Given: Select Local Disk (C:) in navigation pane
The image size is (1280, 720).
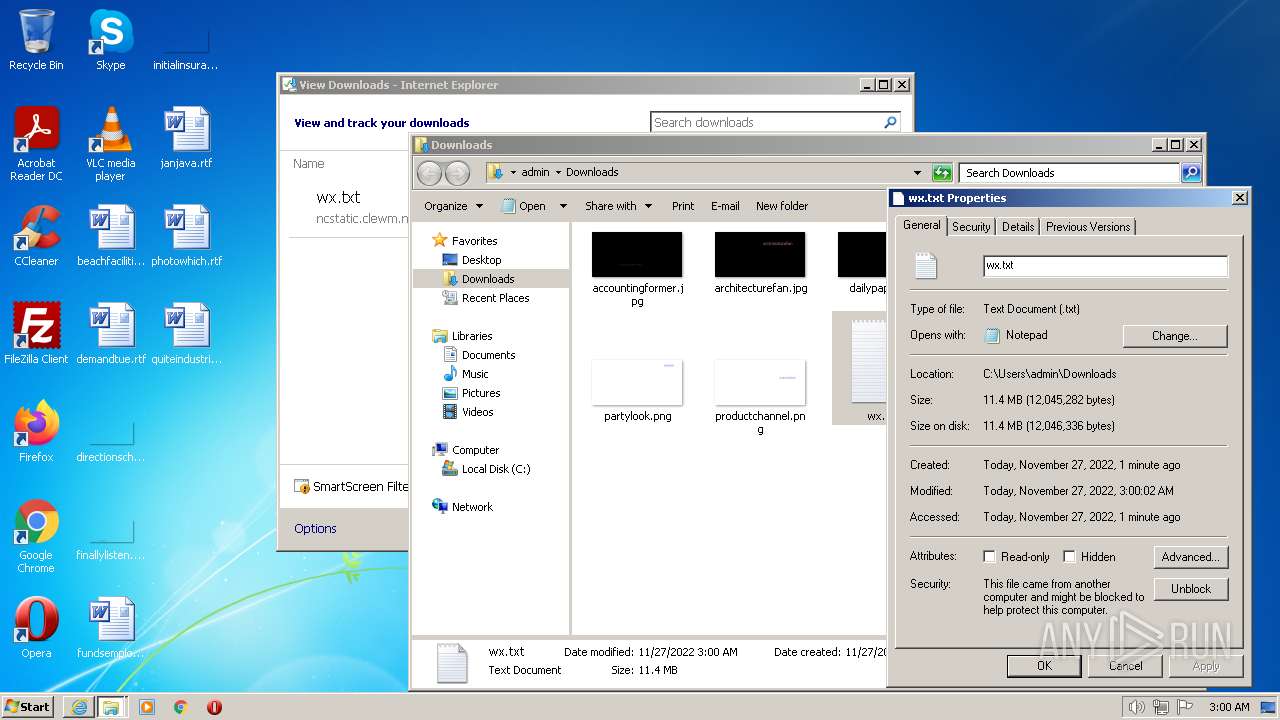Looking at the screenshot, I should pos(496,469).
